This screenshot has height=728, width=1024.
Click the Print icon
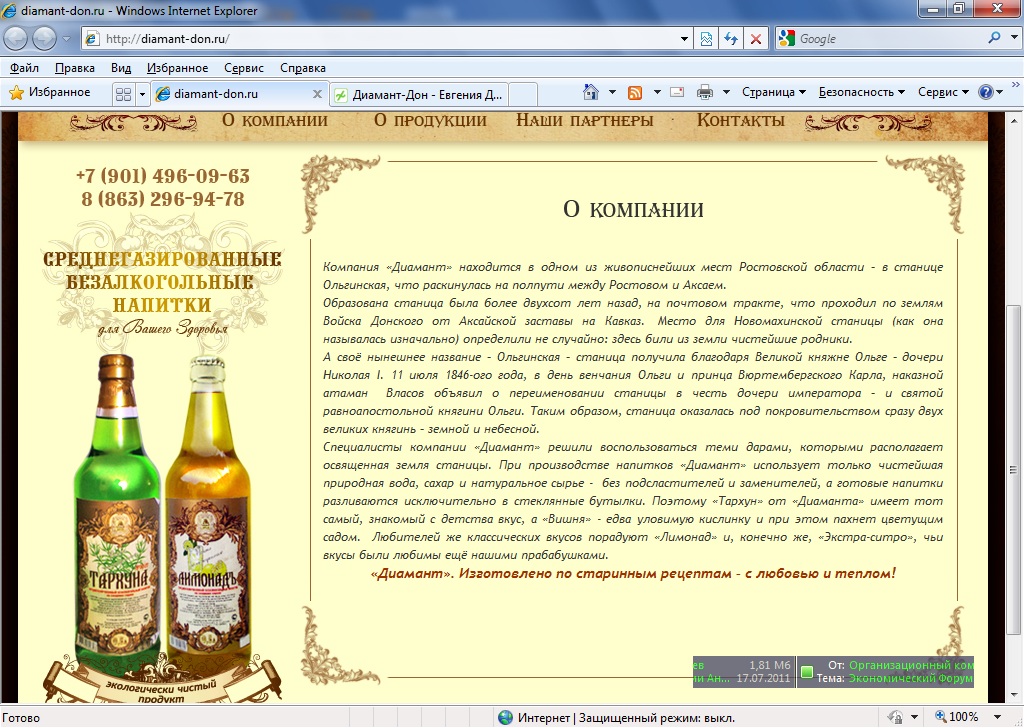[x=705, y=92]
